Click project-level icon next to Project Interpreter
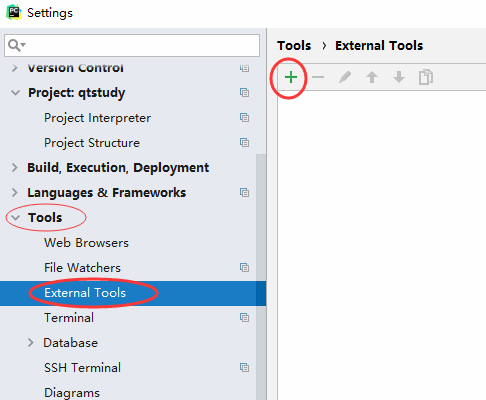Image resolution: width=486 pixels, height=400 pixels. pos(244,118)
